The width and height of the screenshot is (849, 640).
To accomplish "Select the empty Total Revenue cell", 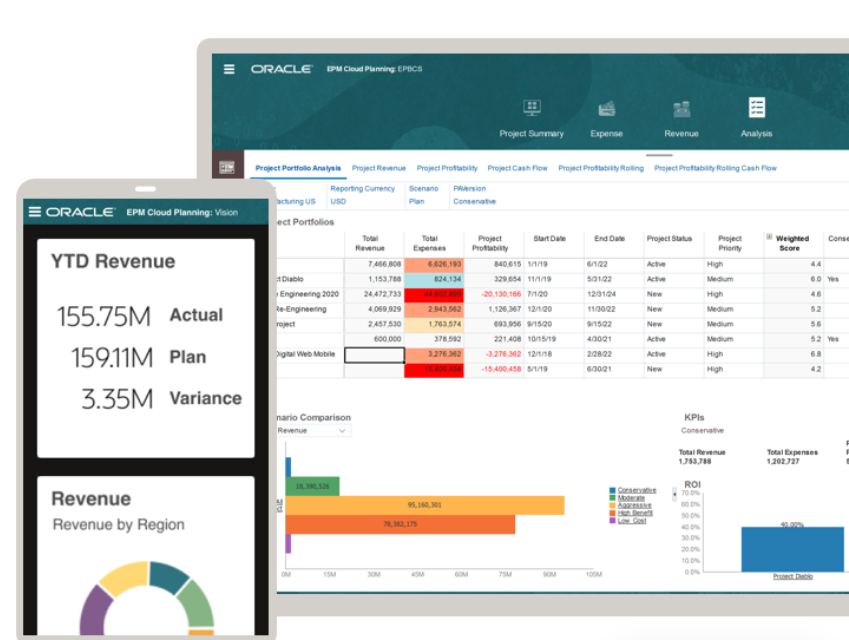I will coord(374,354).
